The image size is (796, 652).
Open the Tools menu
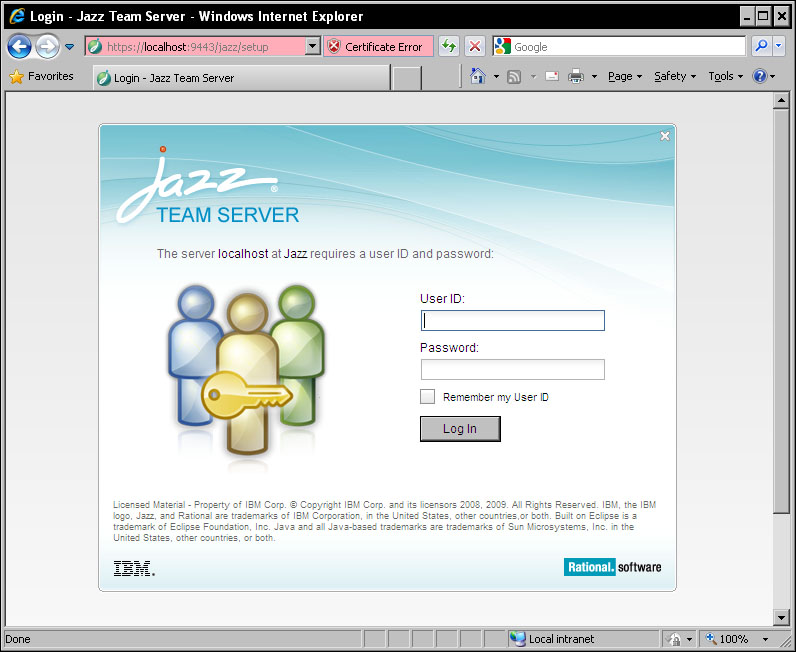[x=725, y=77]
